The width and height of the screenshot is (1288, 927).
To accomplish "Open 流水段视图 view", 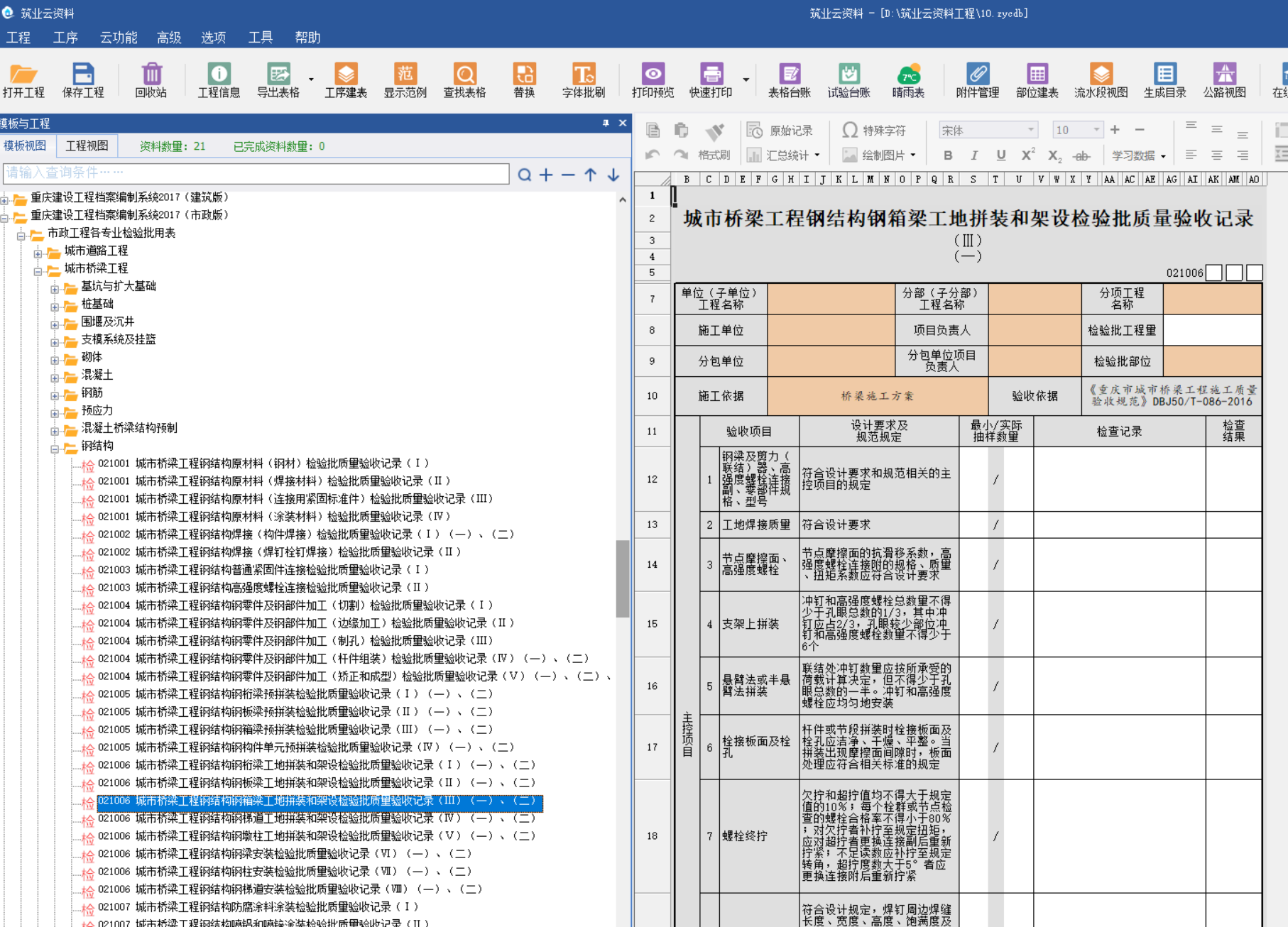I will tap(1101, 80).
